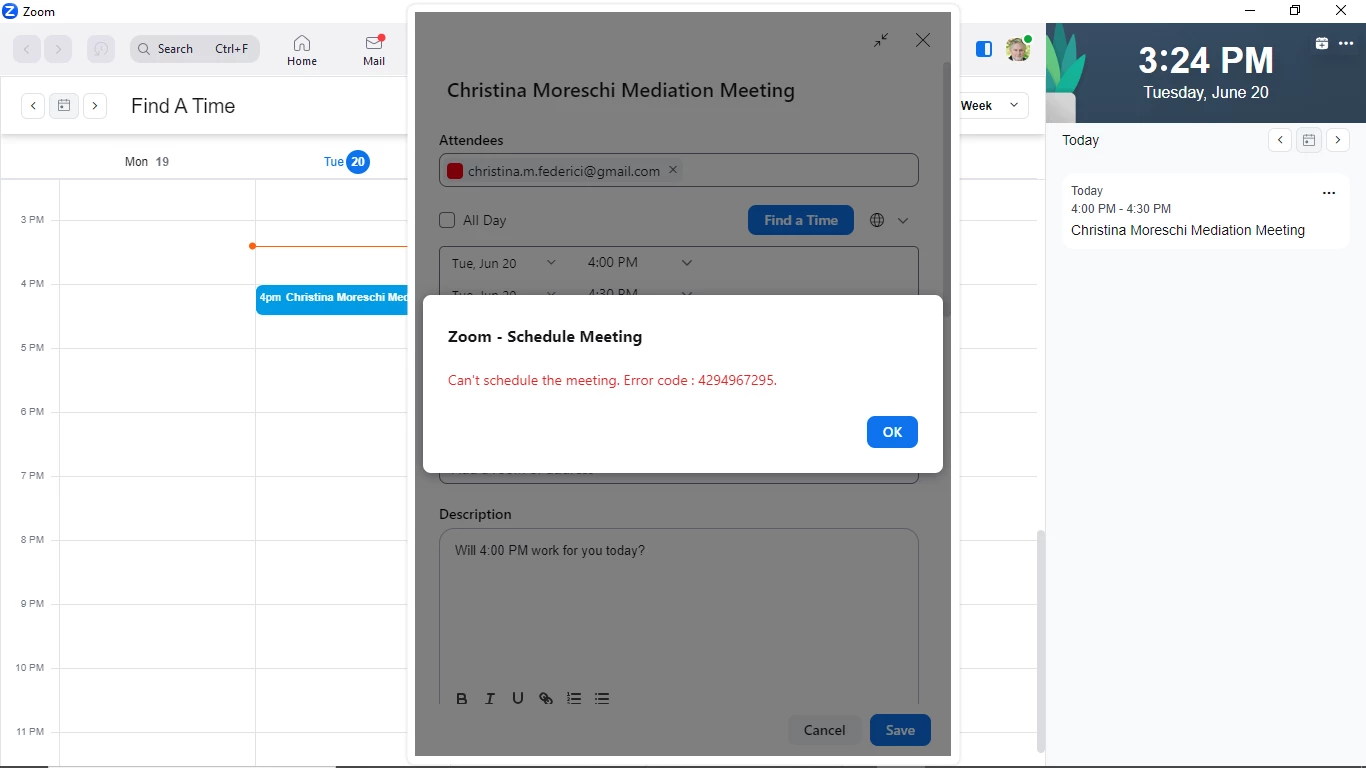Collapse the meeting editor panel
This screenshot has height=768, width=1366.
click(881, 40)
